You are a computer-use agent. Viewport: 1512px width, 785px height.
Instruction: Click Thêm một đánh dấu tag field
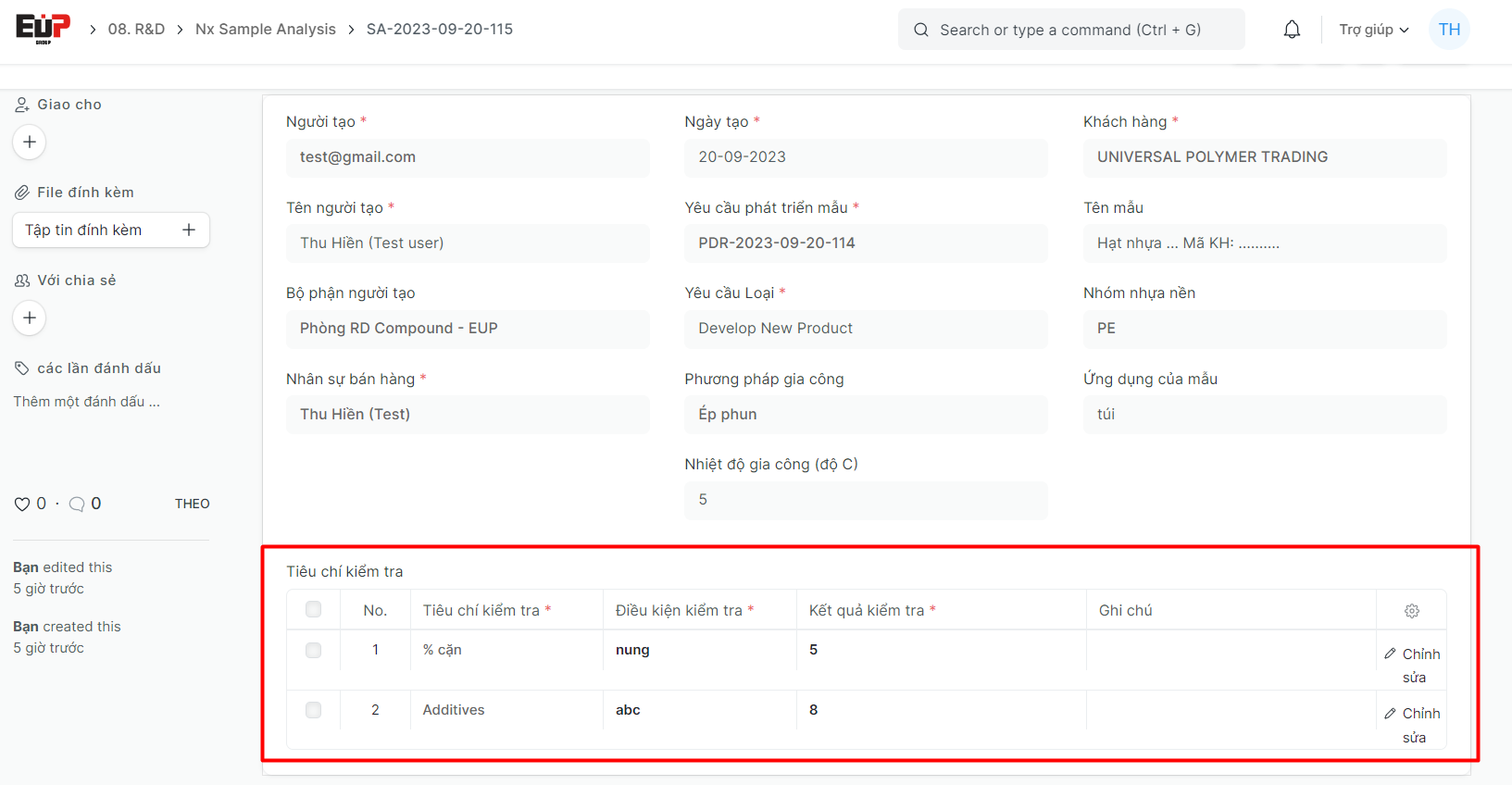tap(86, 401)
